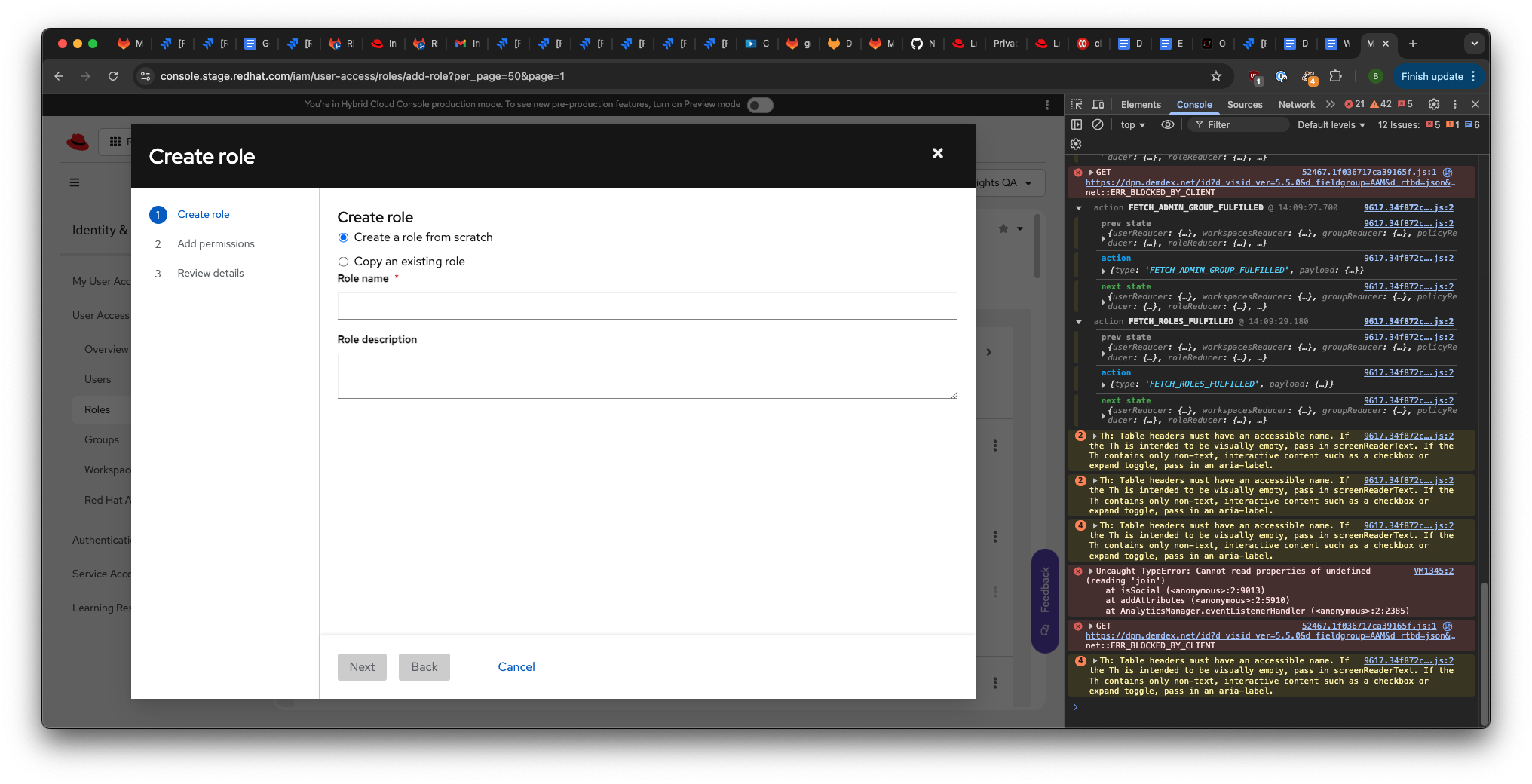Collapse the FETCH_ROLES_FULFILLED action log group
The image size is (1532, 784).
coord(1079,322)
